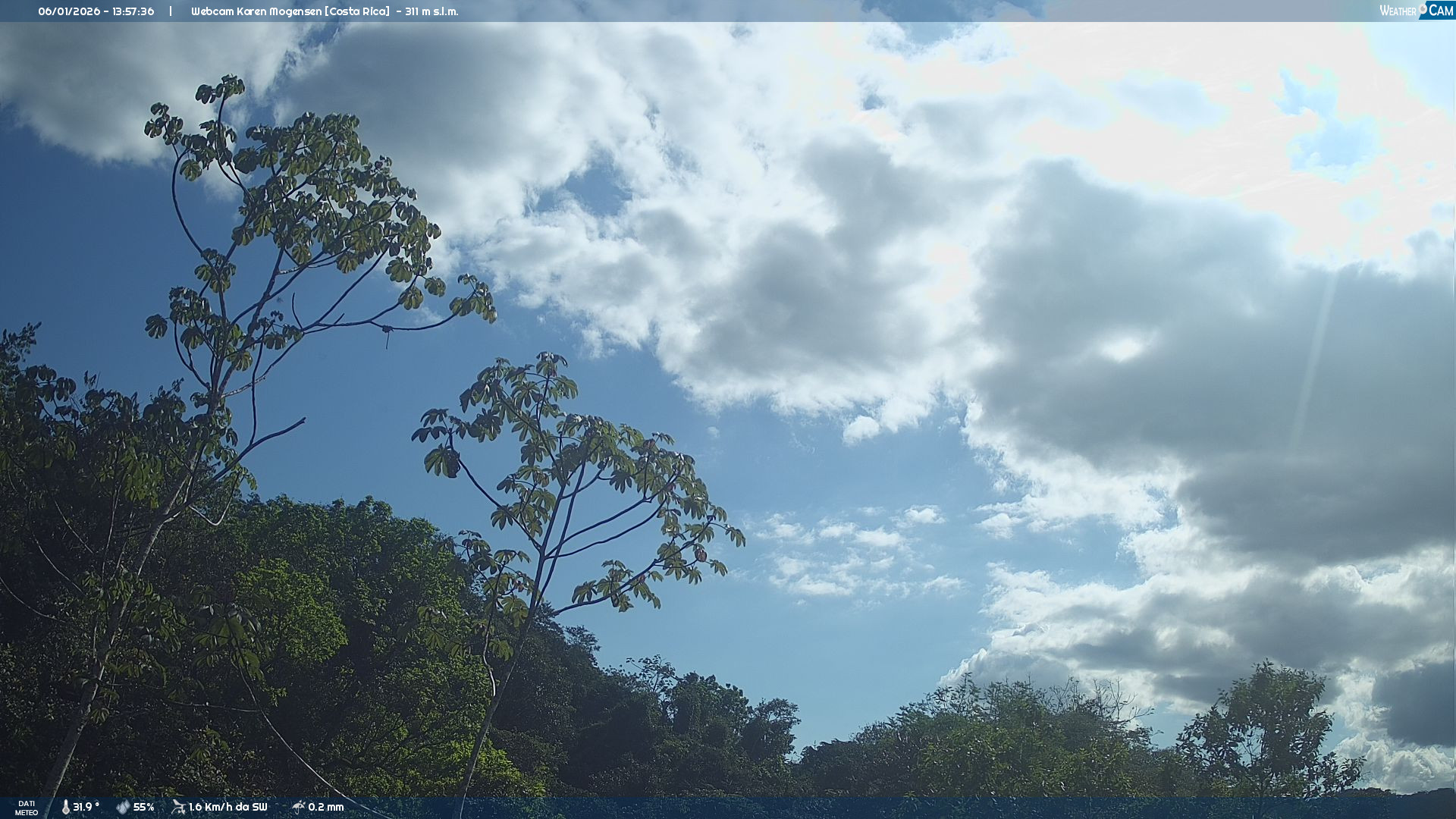This screenshot has width=1456, height=819.
Task: Click the WeatherCam logo
Action: pyautogui.click(x=1416, y=11)
